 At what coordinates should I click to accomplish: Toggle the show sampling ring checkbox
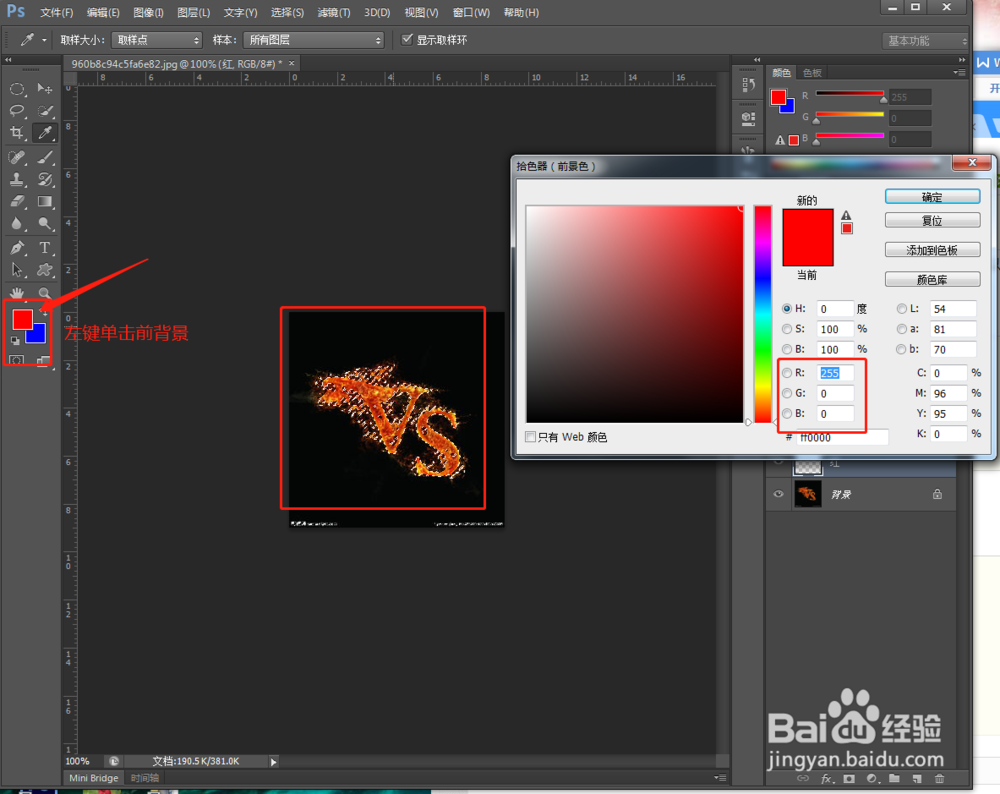coord(407,40)
